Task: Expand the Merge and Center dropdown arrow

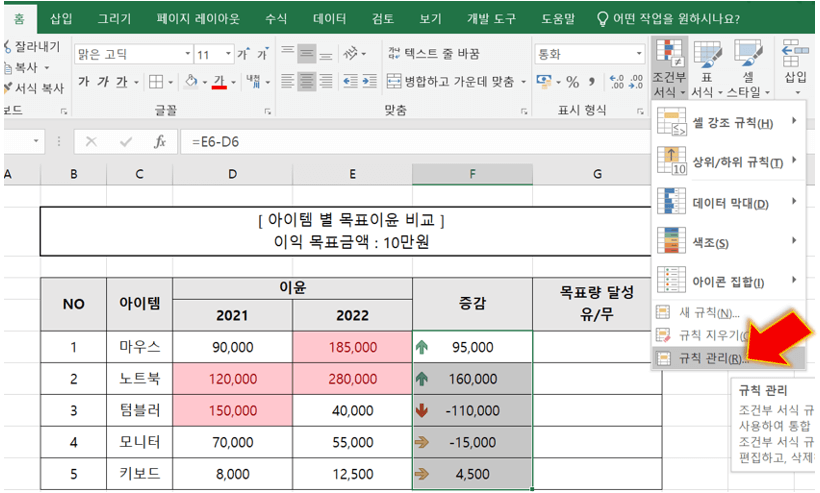Action: click(523, 82)
